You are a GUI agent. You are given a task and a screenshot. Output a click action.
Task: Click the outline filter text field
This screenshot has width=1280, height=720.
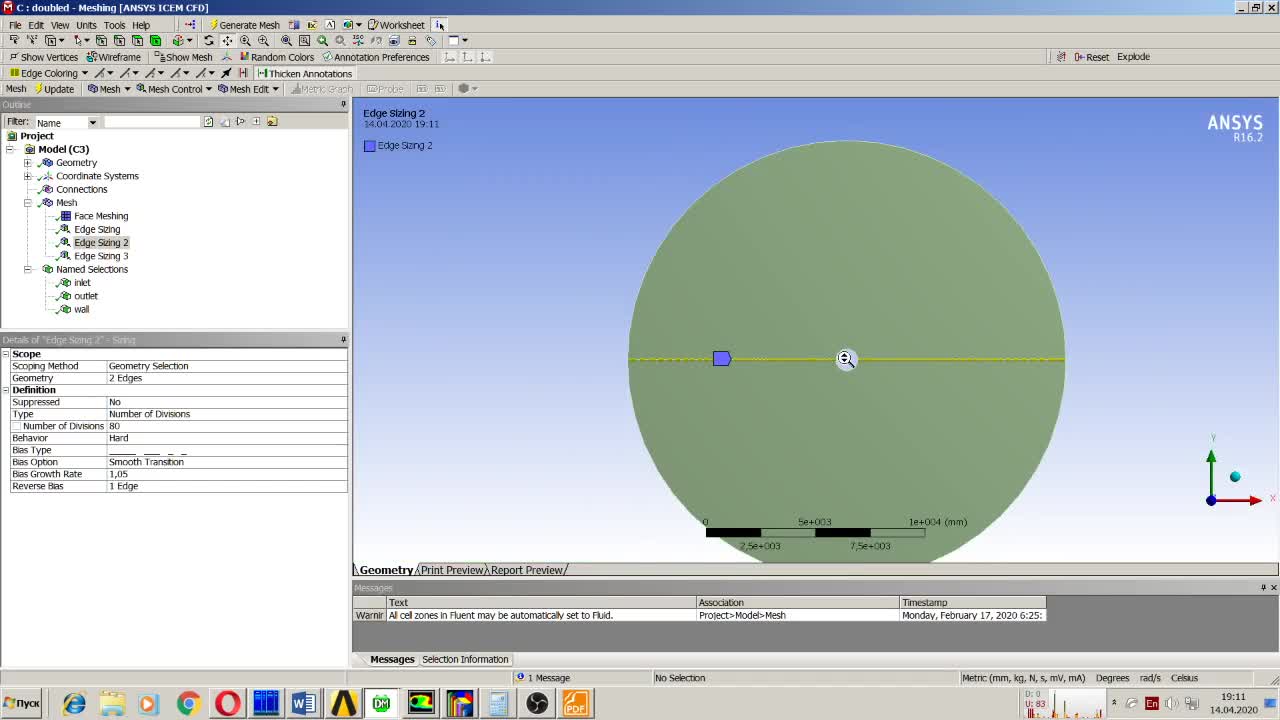[152, 122]
